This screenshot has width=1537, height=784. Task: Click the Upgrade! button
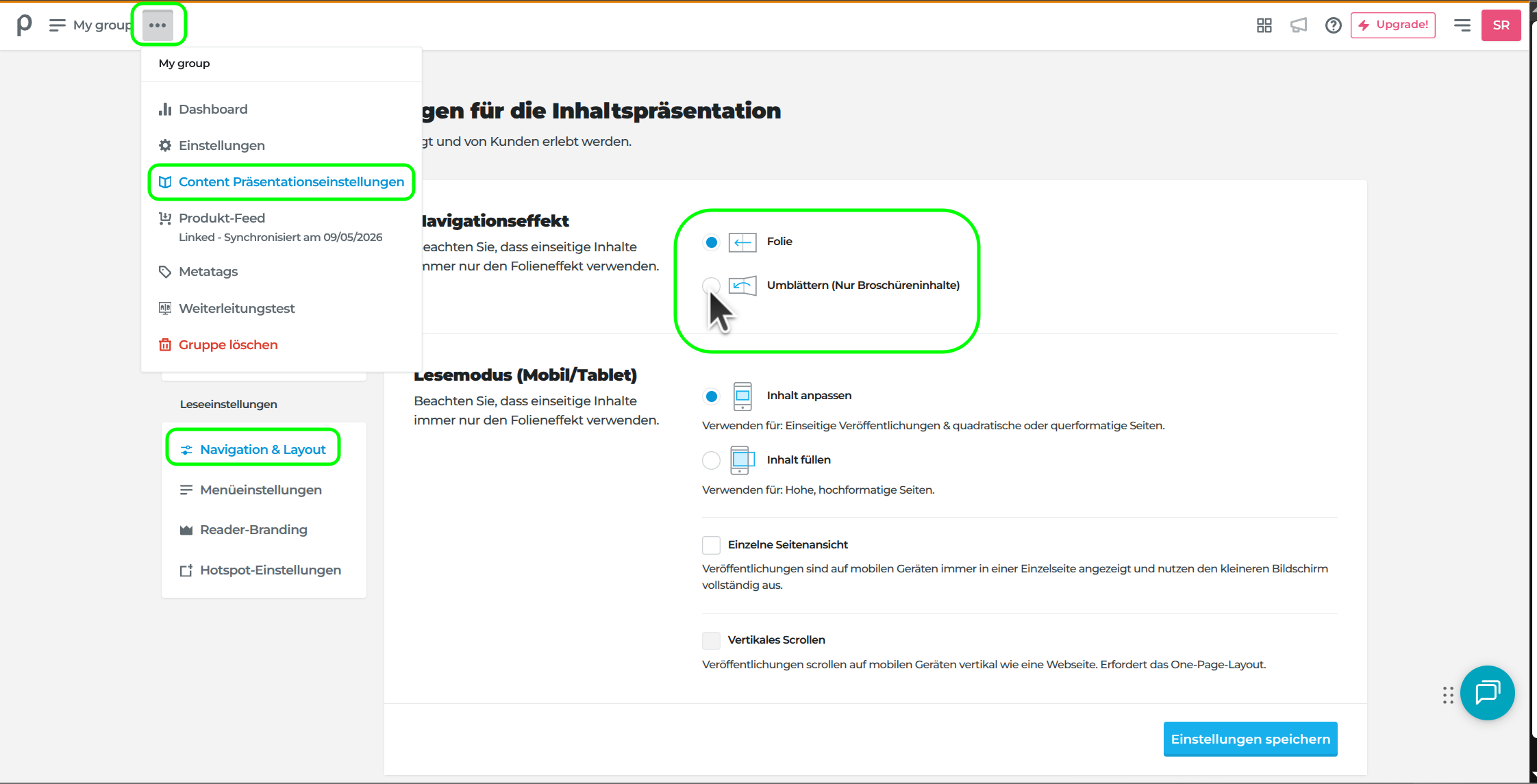point(1393,25)
